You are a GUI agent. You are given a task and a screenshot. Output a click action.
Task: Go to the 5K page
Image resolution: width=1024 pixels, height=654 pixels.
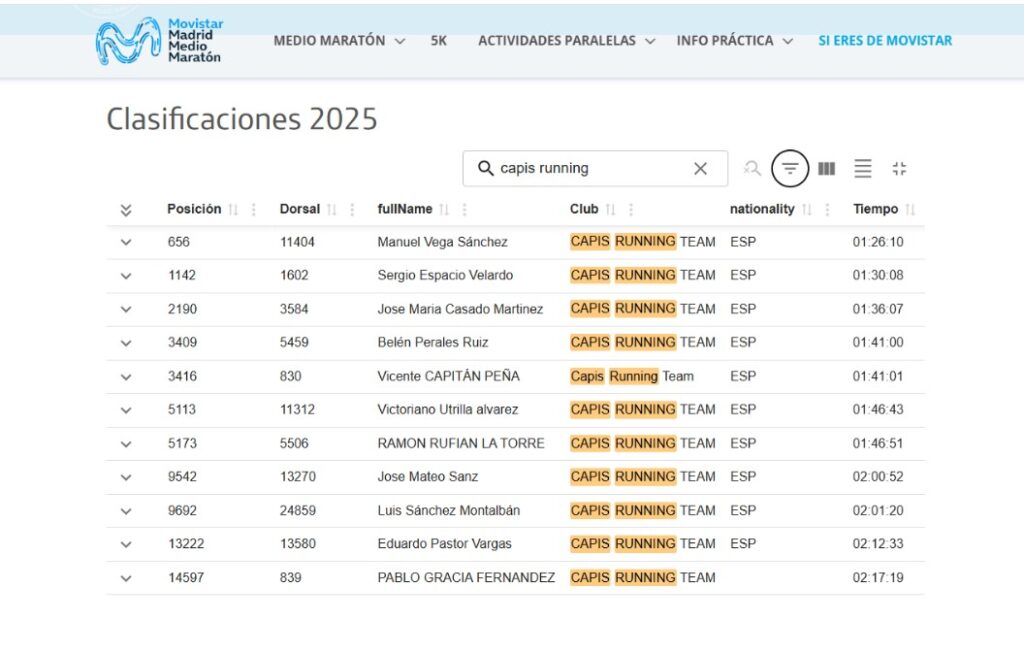pyautogui.click(x=439, y=41)
